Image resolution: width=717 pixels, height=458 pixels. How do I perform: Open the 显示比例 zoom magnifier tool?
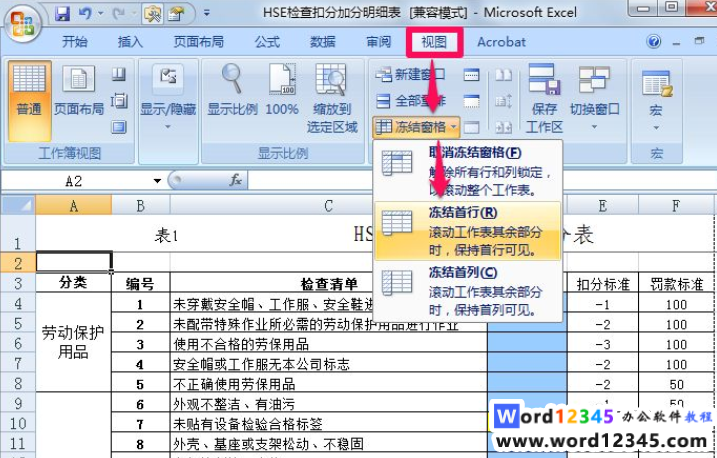pos(232,92)
